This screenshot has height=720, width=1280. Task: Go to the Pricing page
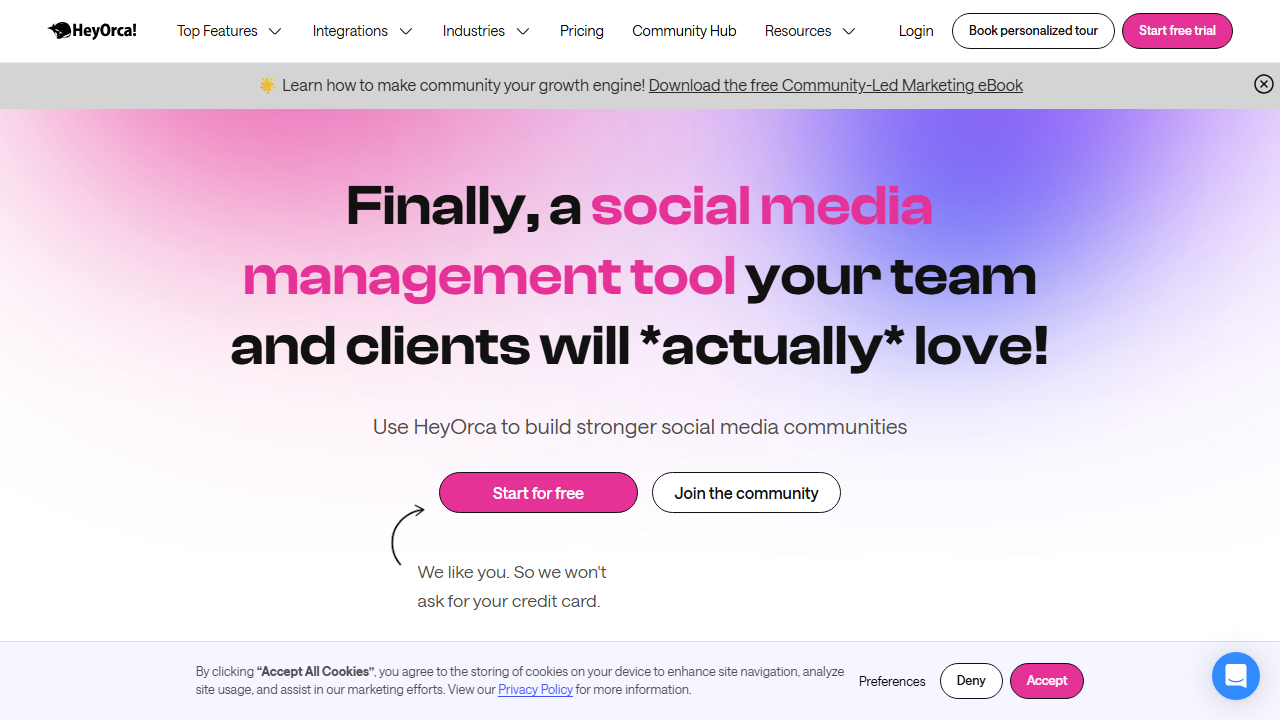click(x=582, y=31)
